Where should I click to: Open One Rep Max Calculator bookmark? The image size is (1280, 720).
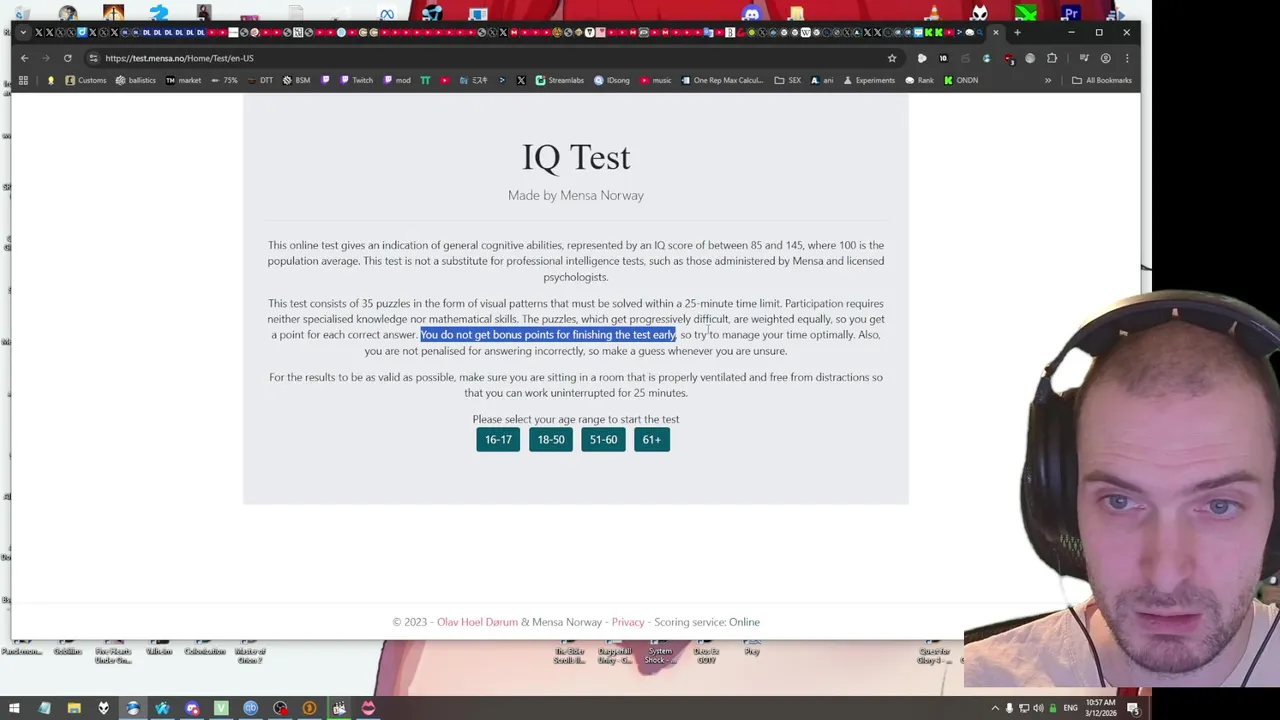tap(721, 80)
